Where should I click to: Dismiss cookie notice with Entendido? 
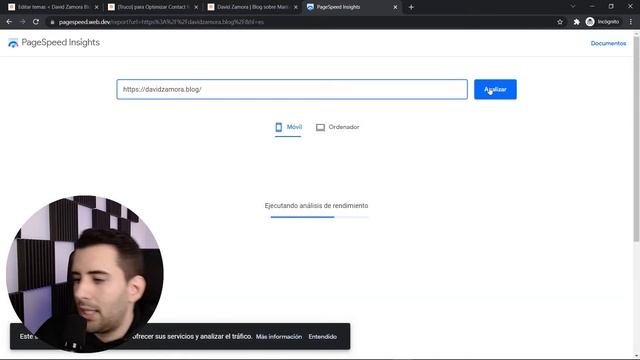point(322,337)
